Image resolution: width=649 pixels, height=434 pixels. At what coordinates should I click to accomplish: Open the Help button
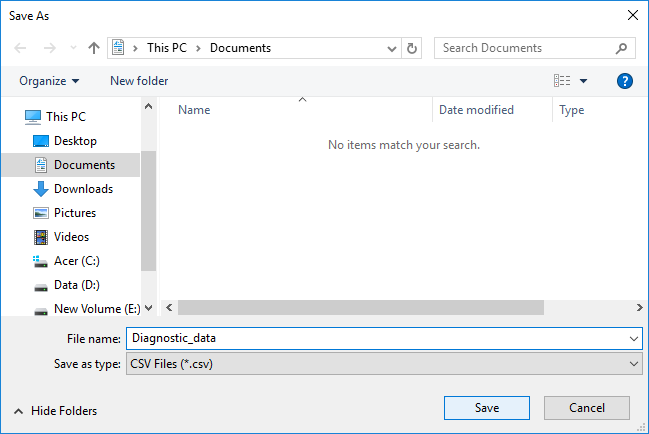[x=625, y=81]
